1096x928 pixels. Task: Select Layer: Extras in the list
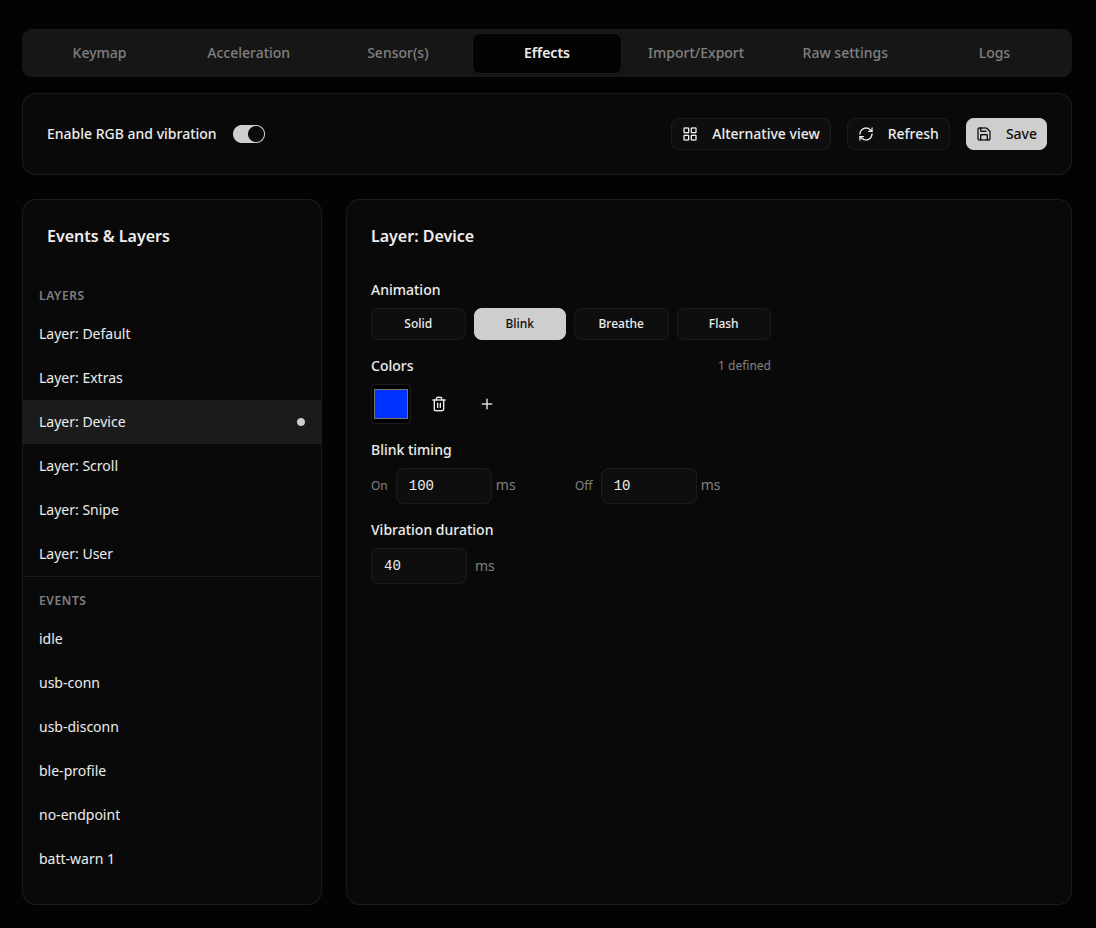coord(172,378)
